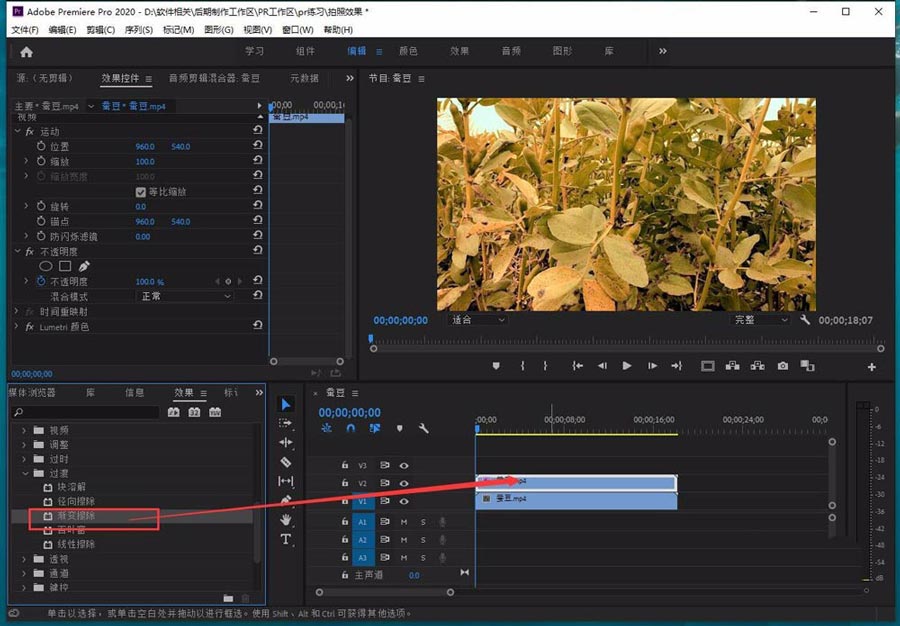Screen dimensions: 900x626
Task: Select the clip on track V1
Action: (576, 501)
